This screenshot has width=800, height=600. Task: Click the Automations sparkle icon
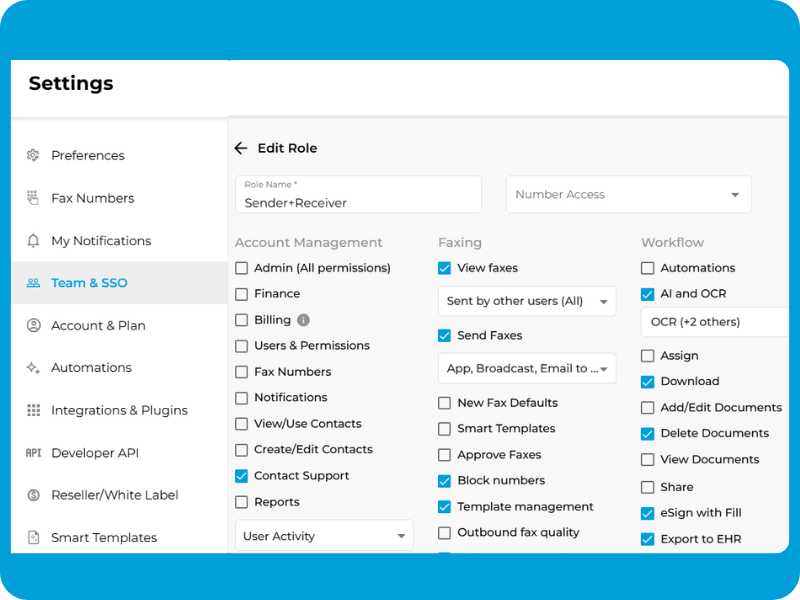pos(33,367)
